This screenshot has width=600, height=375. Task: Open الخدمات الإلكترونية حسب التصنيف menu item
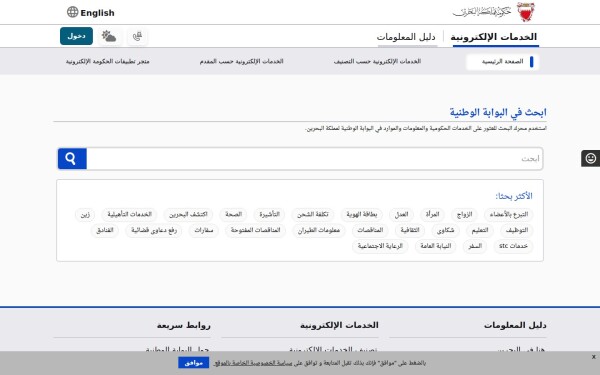coord(377,61)
